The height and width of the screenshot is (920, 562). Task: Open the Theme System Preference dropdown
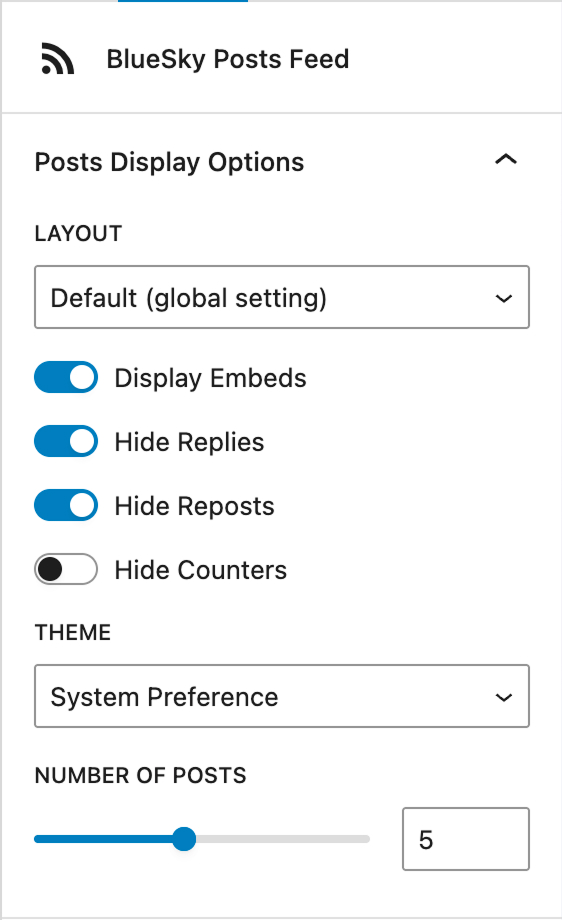click(282, 696)
